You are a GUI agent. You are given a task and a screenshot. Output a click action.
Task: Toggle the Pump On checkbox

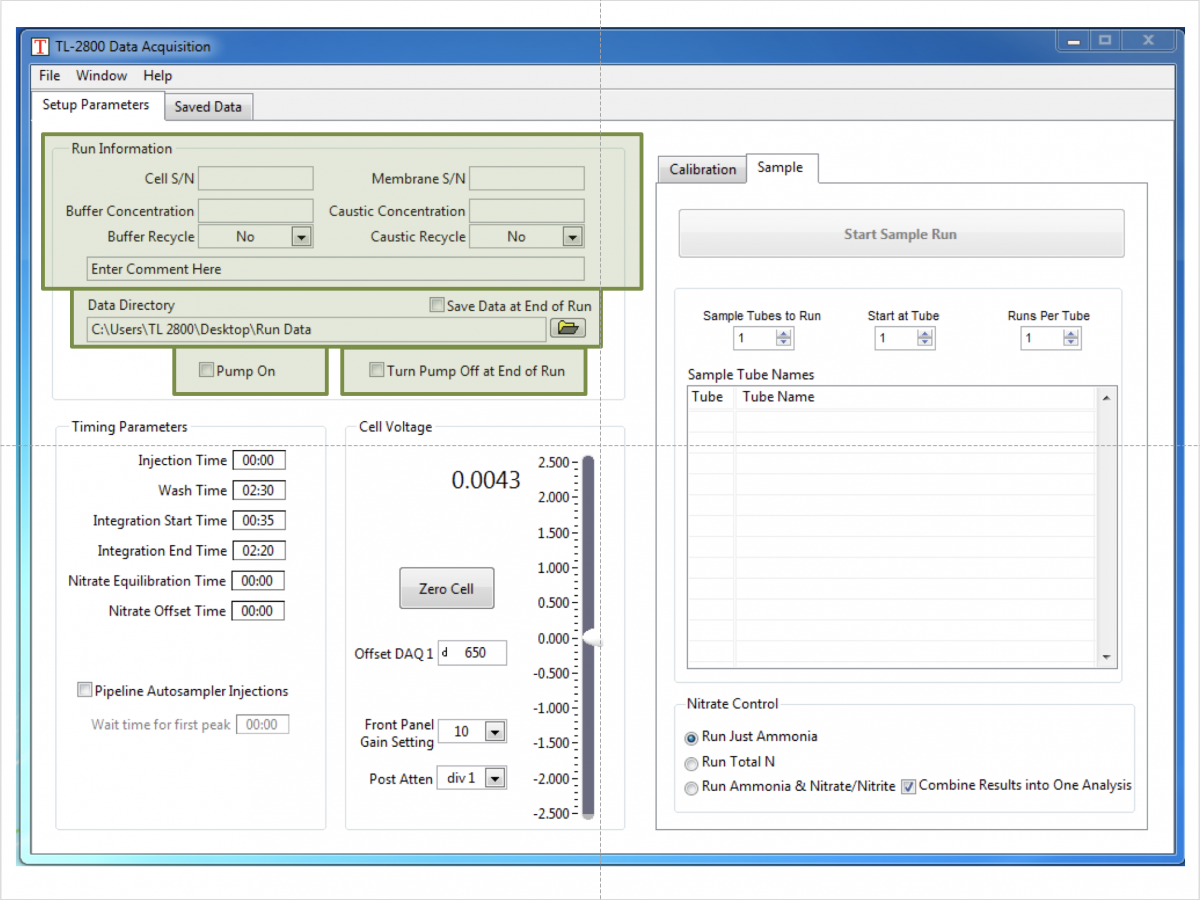point(206,370)
